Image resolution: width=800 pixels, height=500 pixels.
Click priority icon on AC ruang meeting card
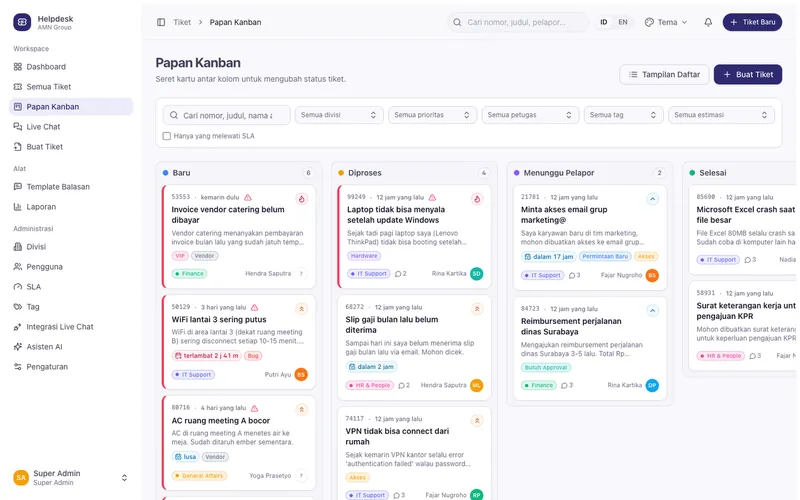point(302,409)
